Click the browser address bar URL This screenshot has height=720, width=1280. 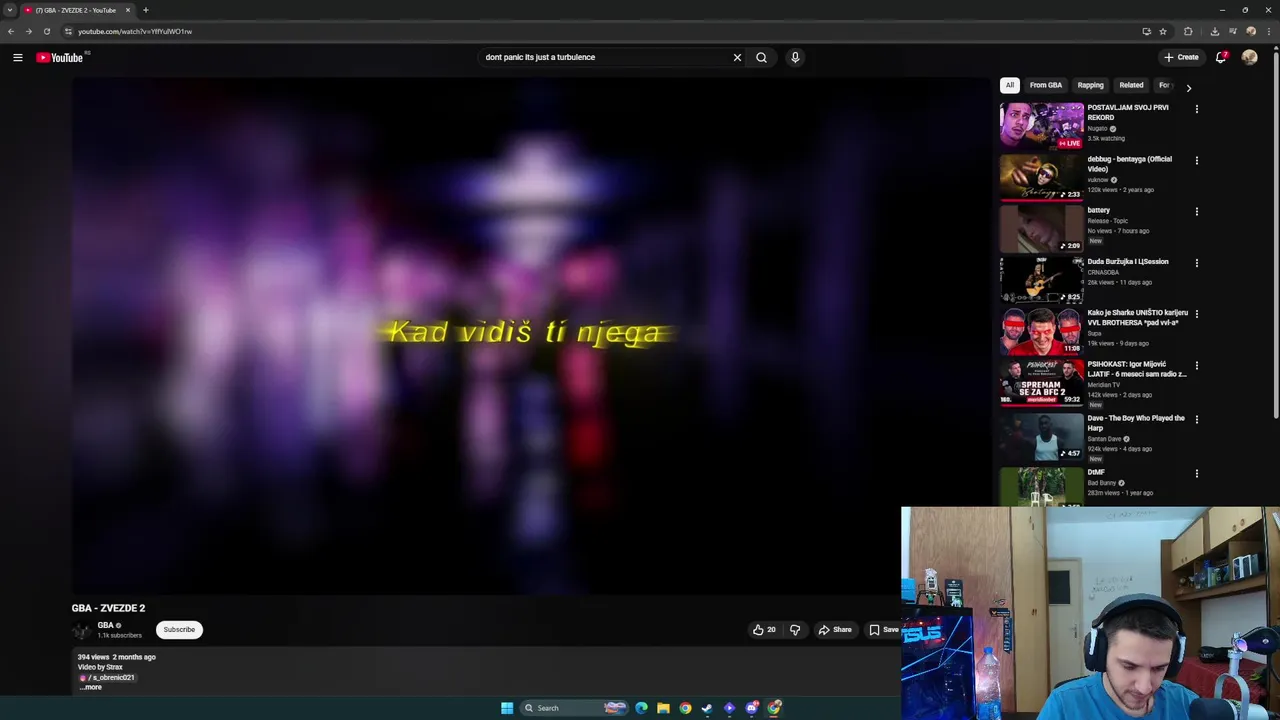(135, 31)
